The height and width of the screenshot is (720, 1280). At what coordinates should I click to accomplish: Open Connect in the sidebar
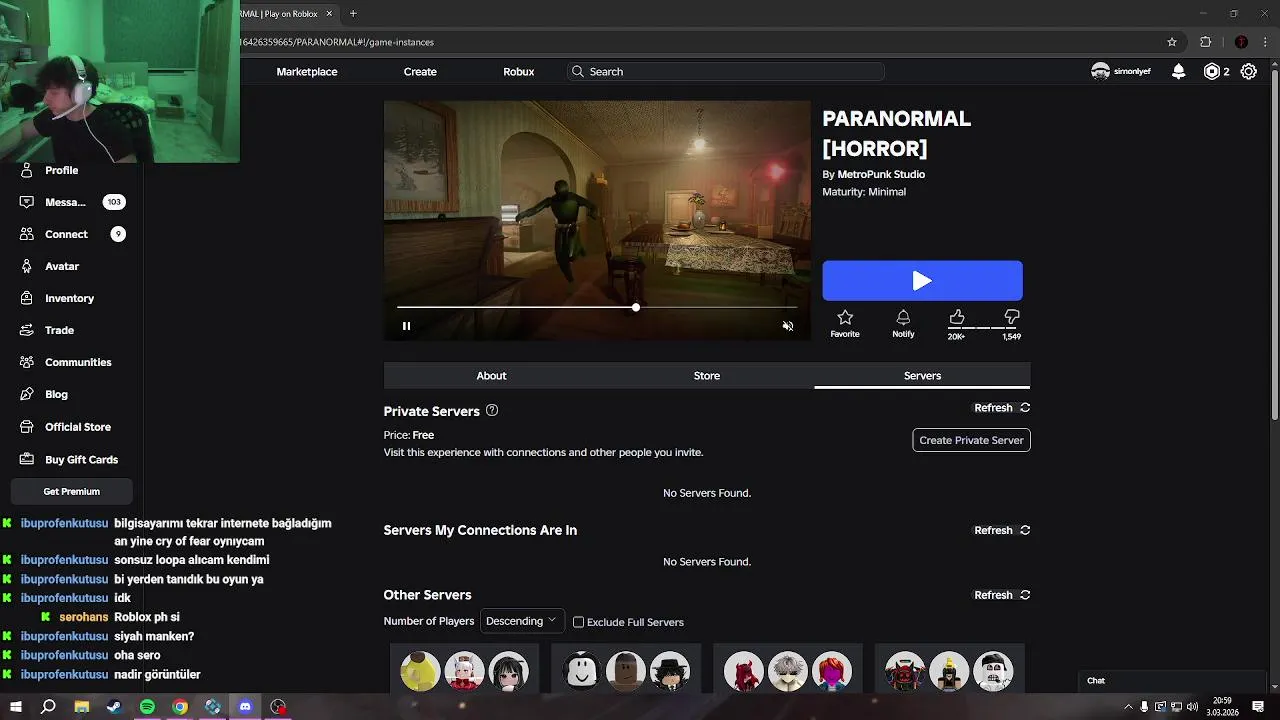(72, 234)
